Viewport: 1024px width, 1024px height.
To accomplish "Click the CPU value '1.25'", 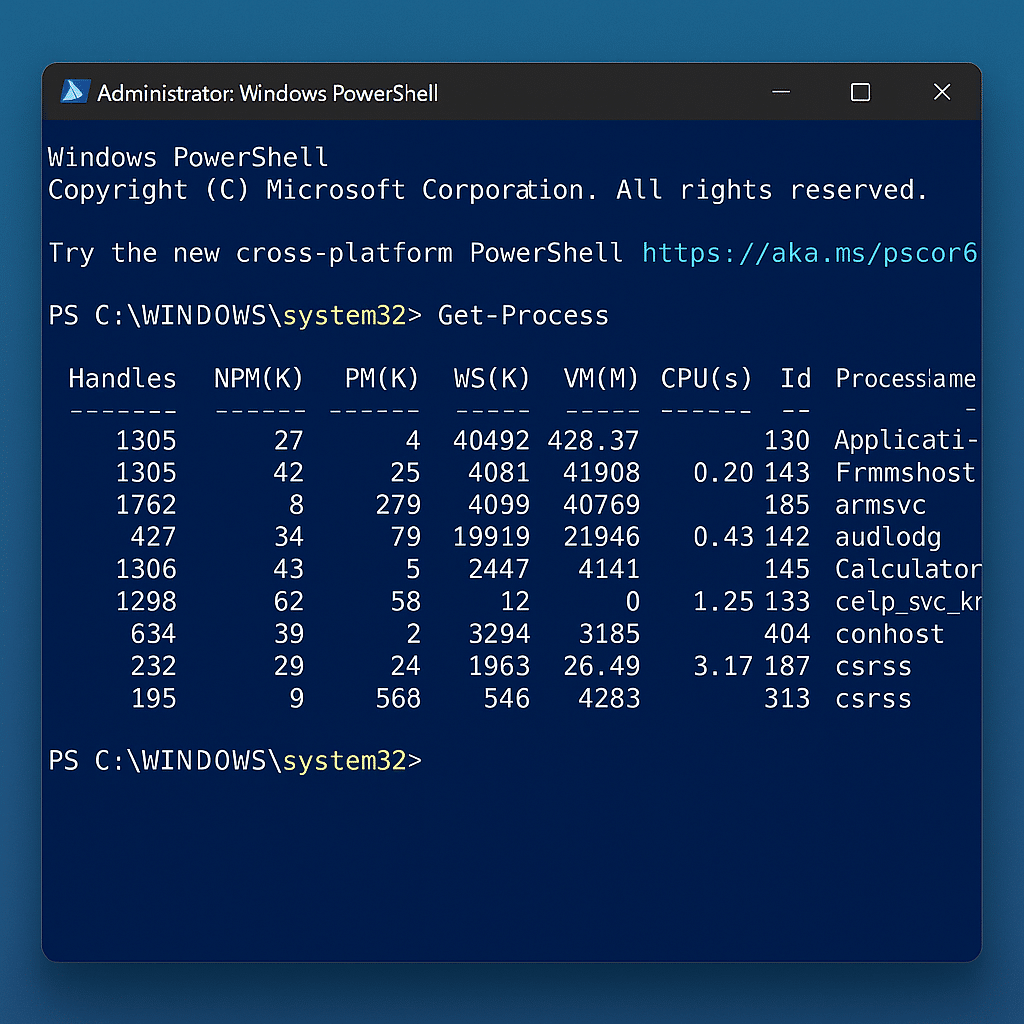I will [723, 601].
